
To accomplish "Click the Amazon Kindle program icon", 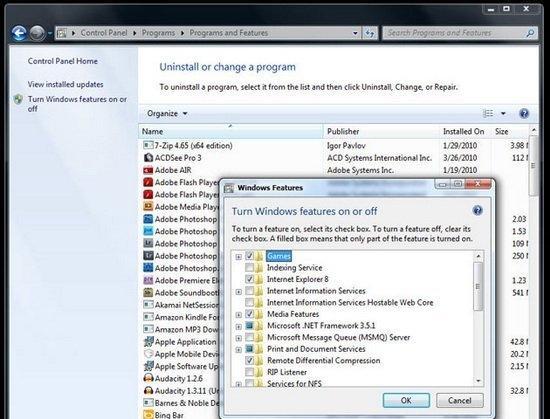I will (x=148, y=317).
